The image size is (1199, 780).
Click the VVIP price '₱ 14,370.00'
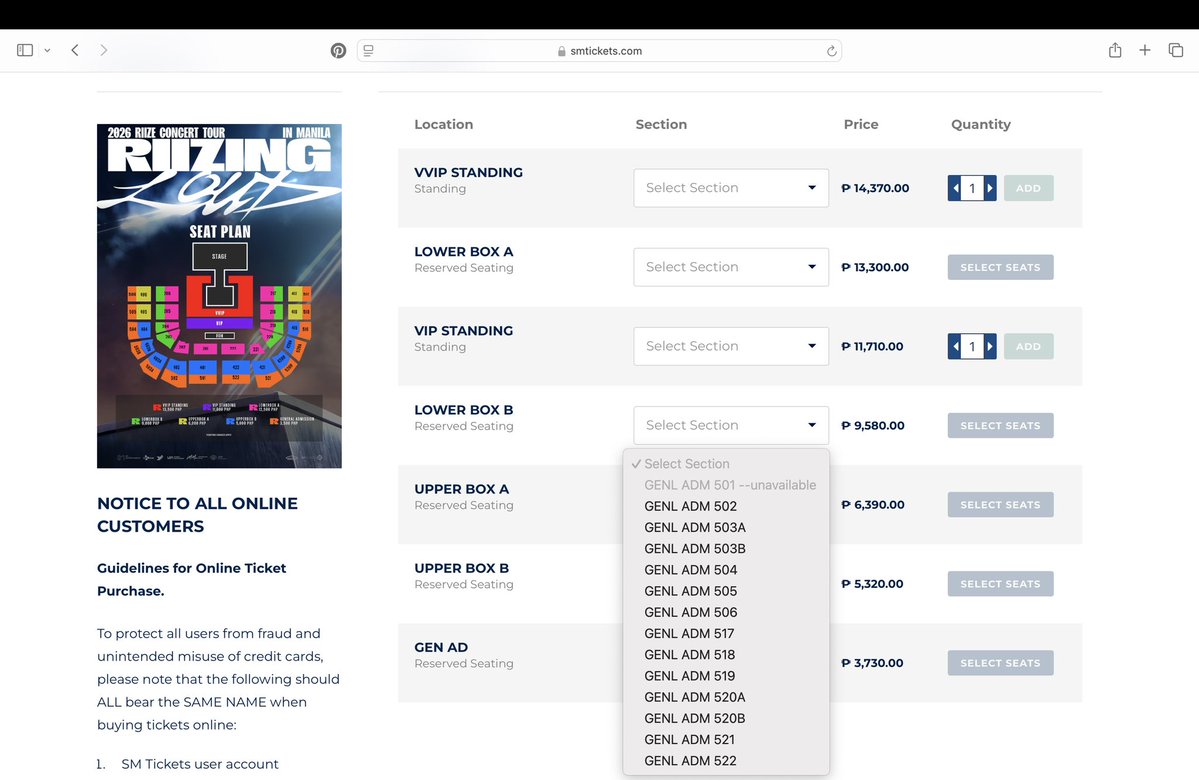(876, 188)
